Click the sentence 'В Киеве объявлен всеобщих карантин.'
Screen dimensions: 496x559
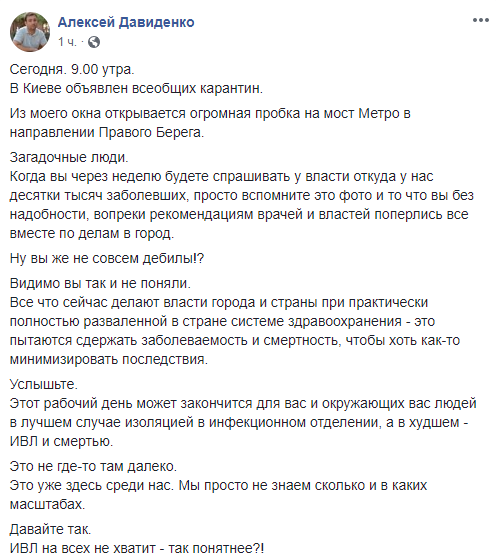(136, 88)
